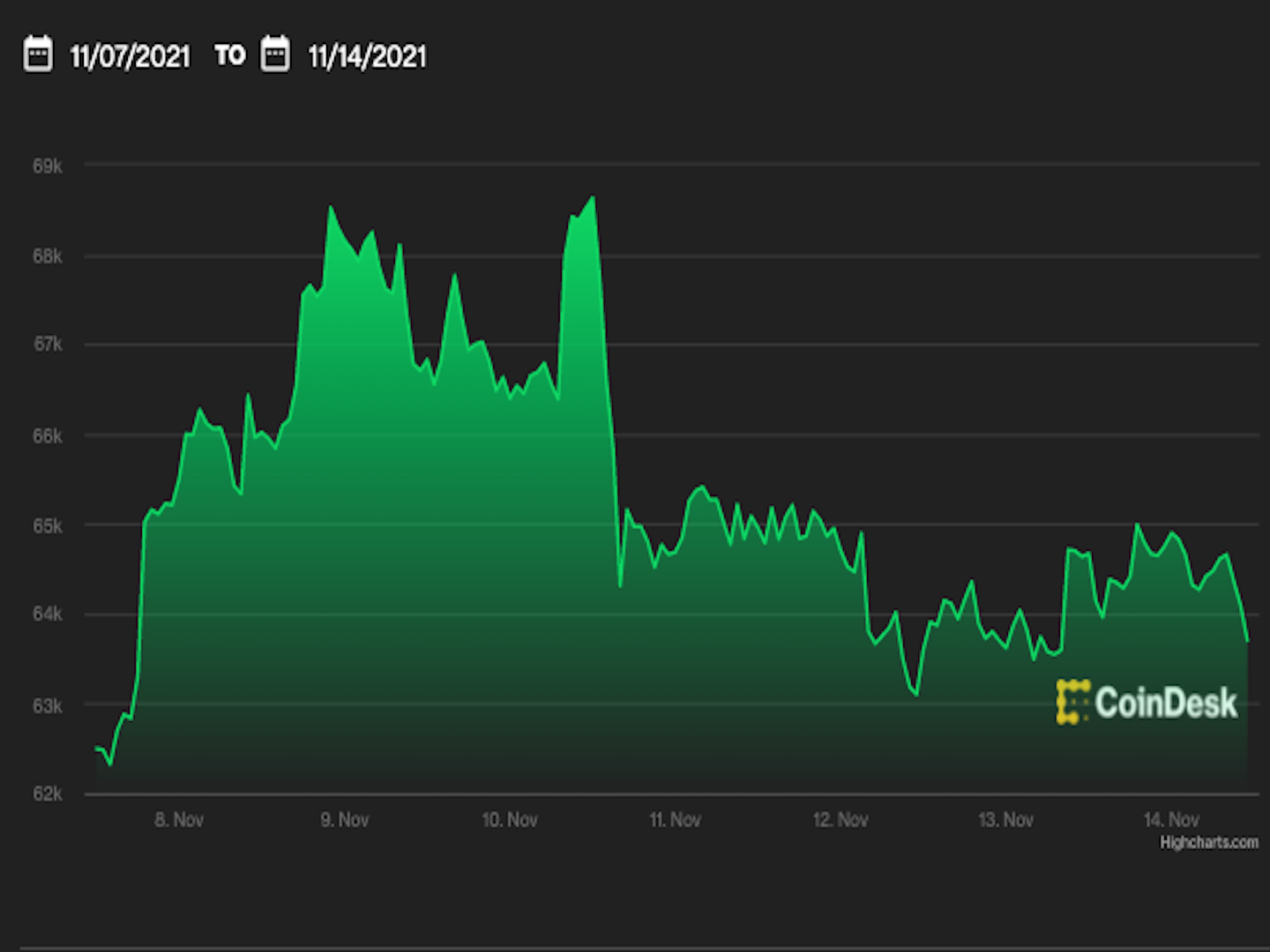Click the calendar icon before the start date
The image size is (1270, 952).
[x=39, y=55]
